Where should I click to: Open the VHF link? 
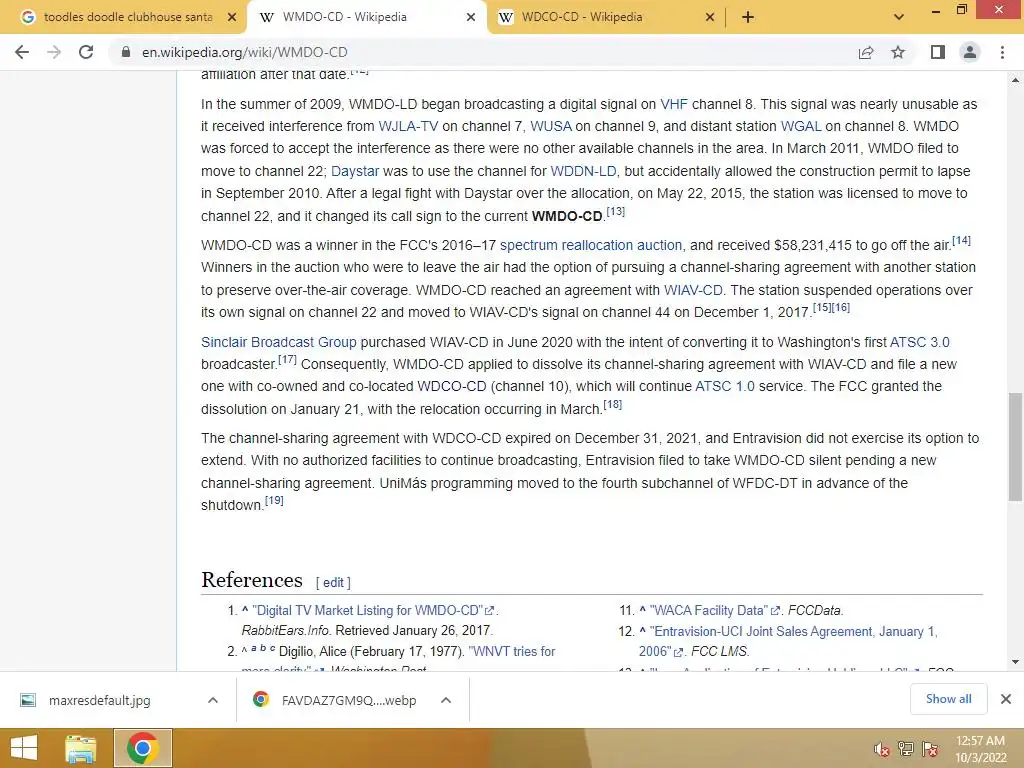(674, 104)
